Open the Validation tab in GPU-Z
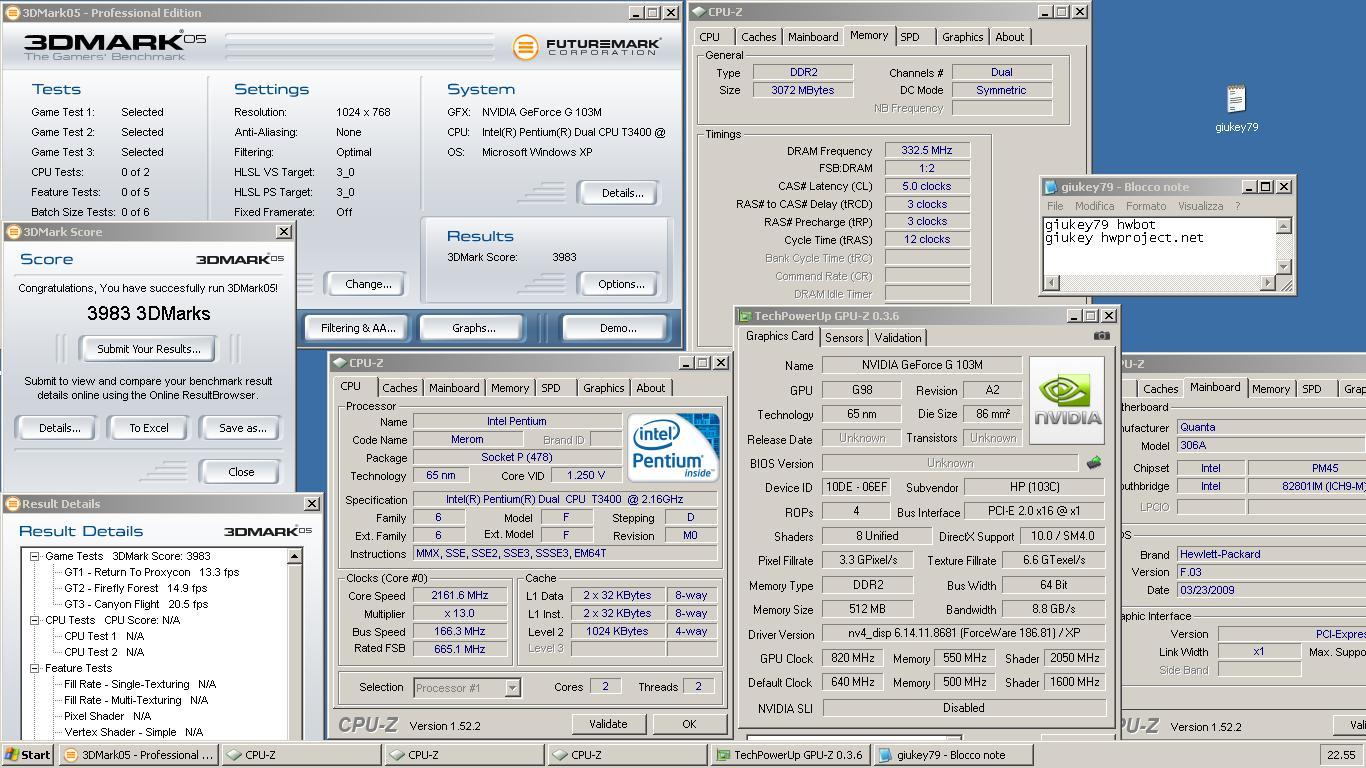Image resolution: width=1366 pixels, height=768 pixels. [897, 338]
